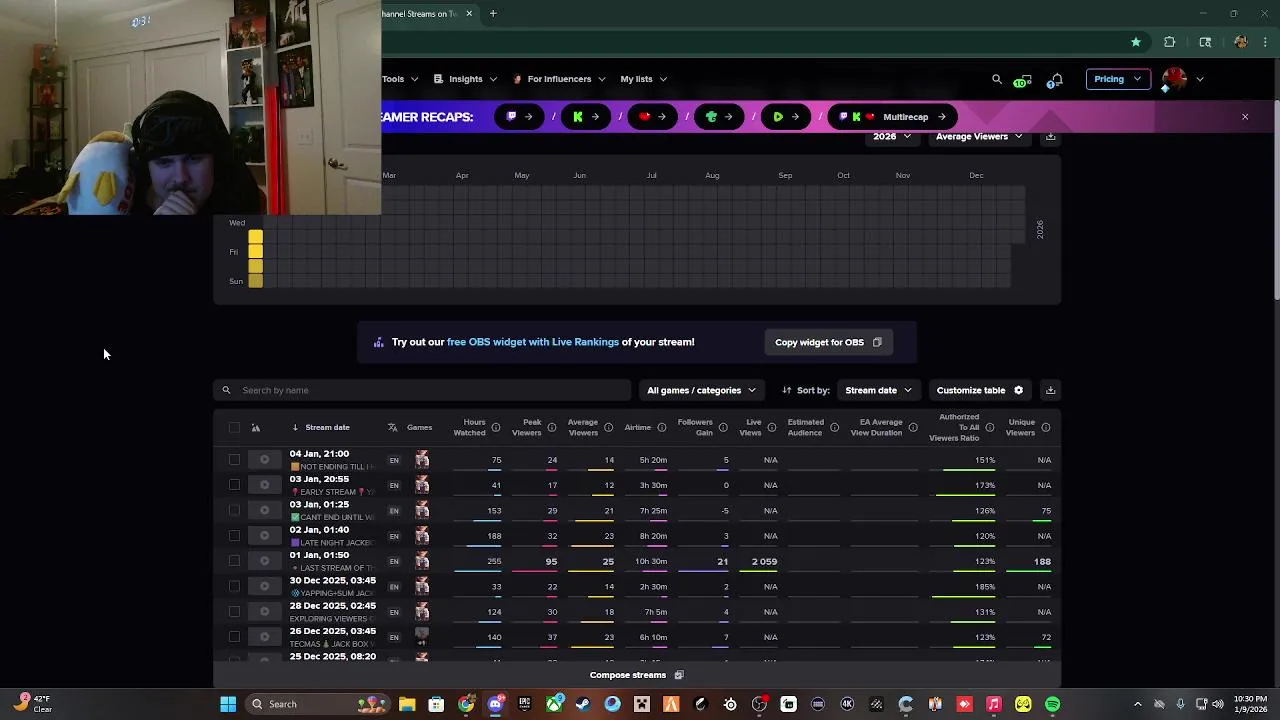Expand the 2026 year dropdown

891,137
